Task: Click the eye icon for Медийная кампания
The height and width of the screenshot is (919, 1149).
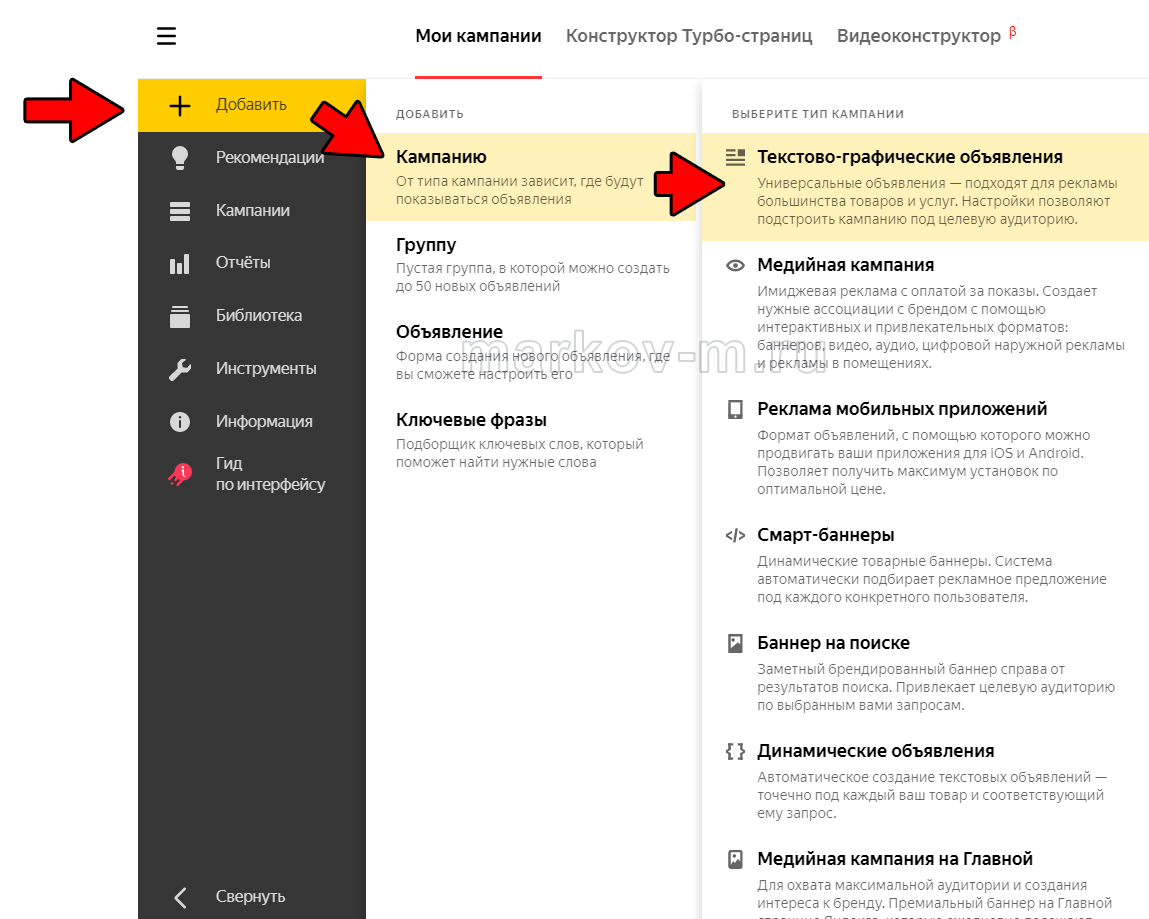Action: [736, 266]
